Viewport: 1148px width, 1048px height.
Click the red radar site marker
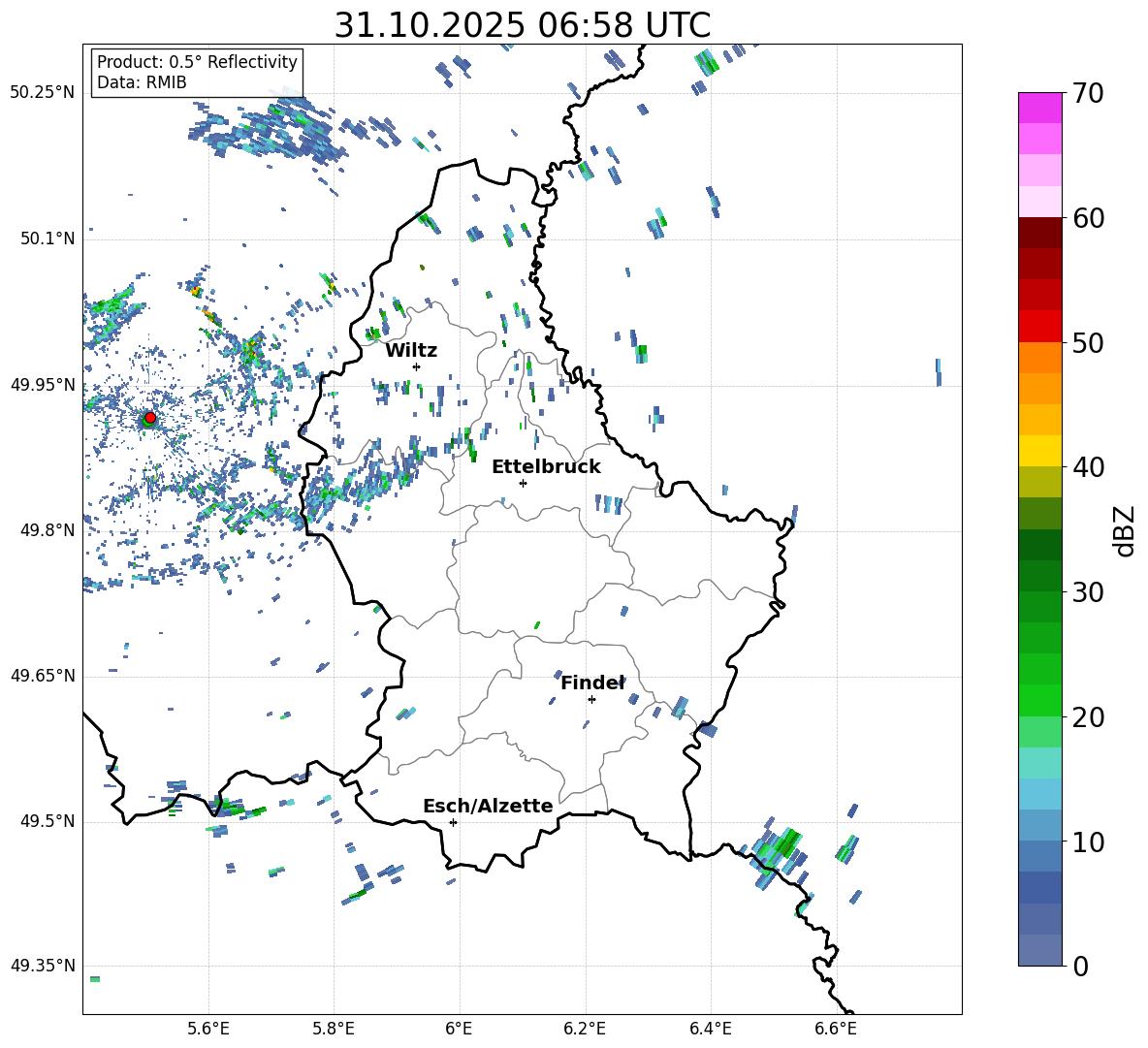(149, 418)
